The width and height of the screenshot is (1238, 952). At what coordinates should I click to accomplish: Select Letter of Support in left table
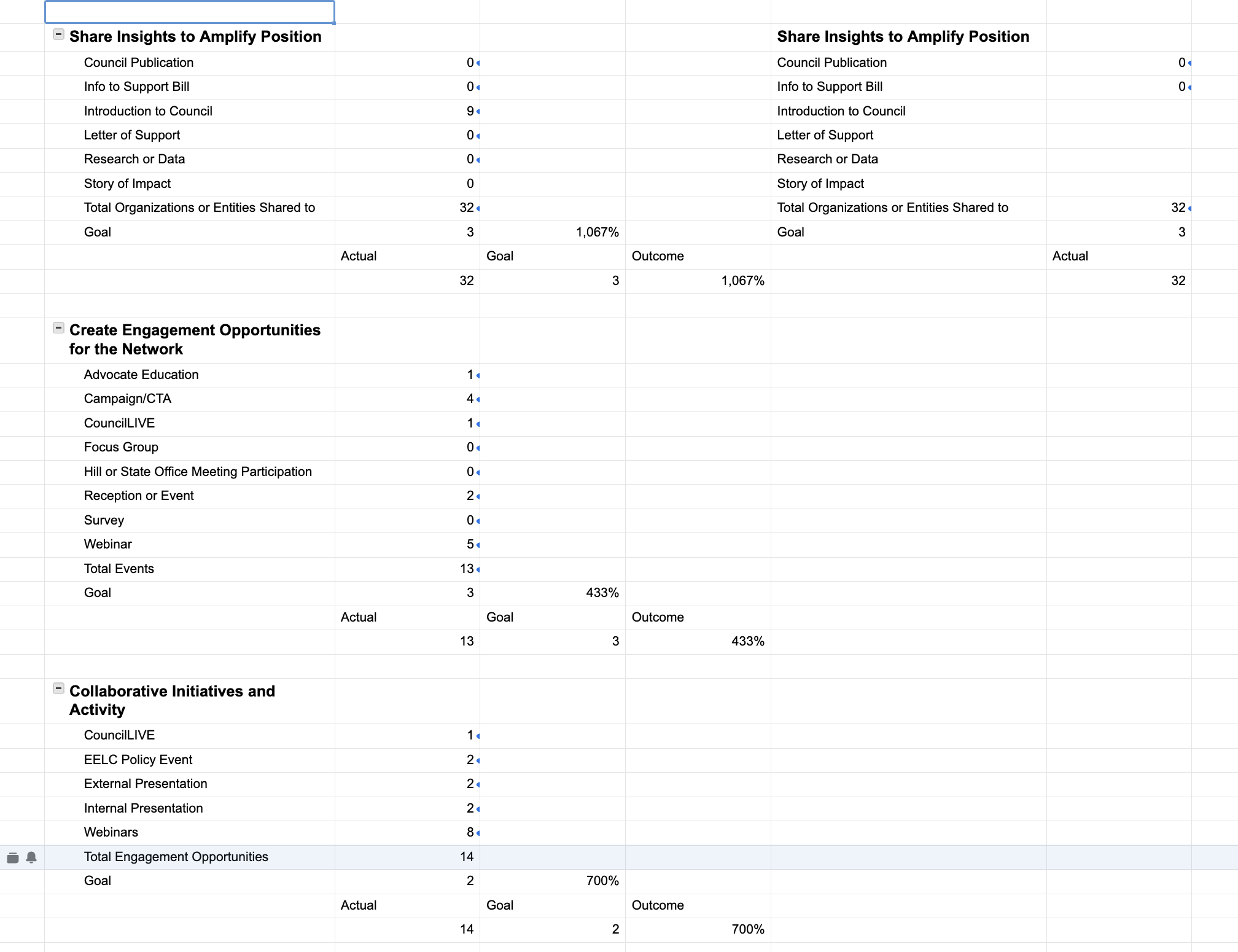(x=132, y=135)
